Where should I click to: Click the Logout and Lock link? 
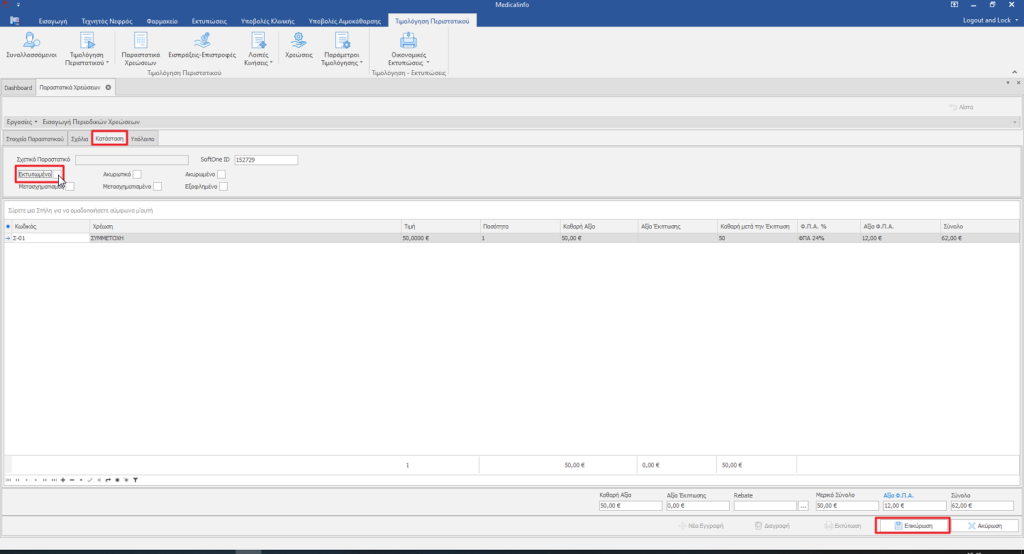click(x=986, y=20)
